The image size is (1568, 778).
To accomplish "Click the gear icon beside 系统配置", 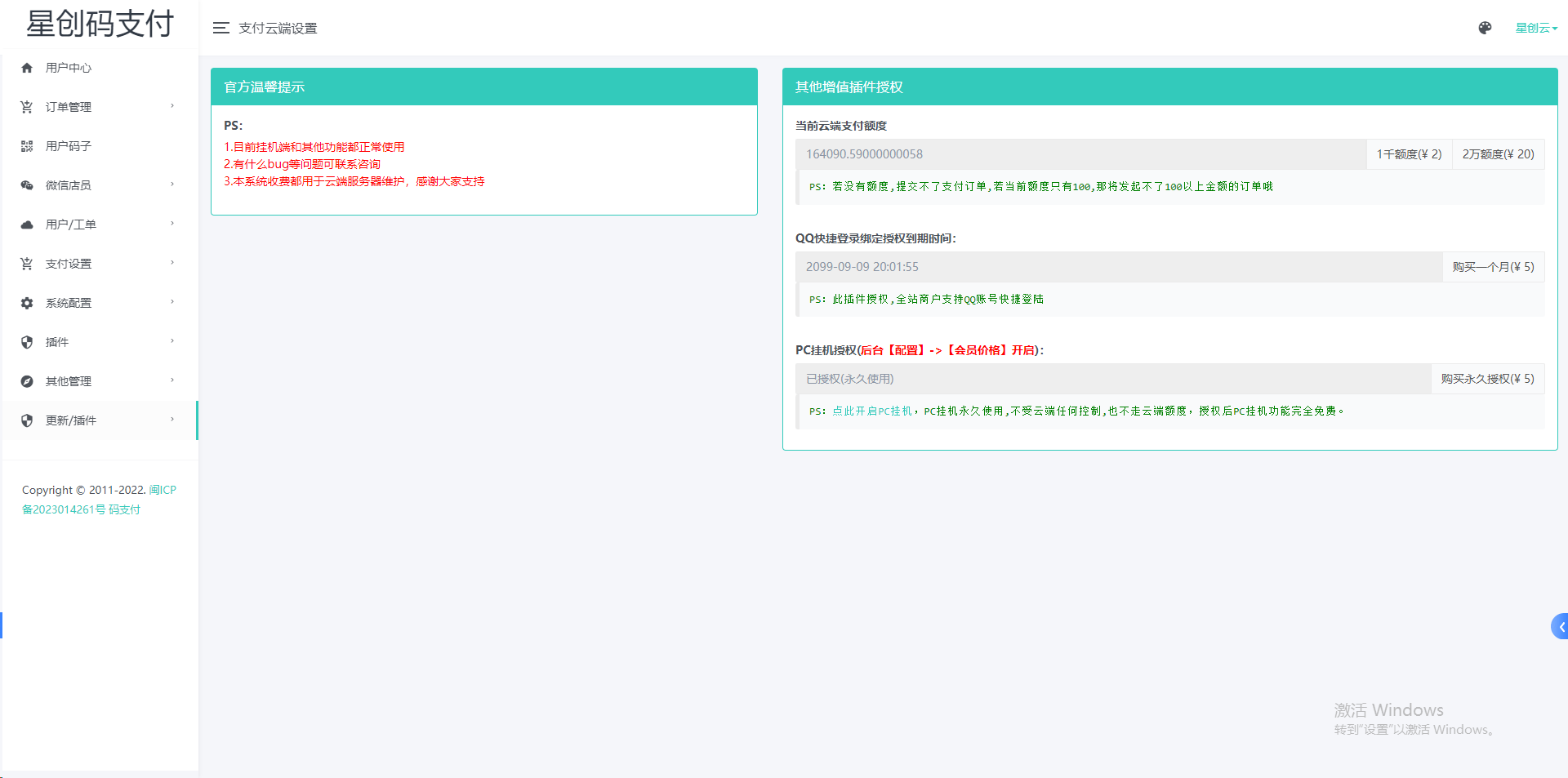I will click(27, 303).
